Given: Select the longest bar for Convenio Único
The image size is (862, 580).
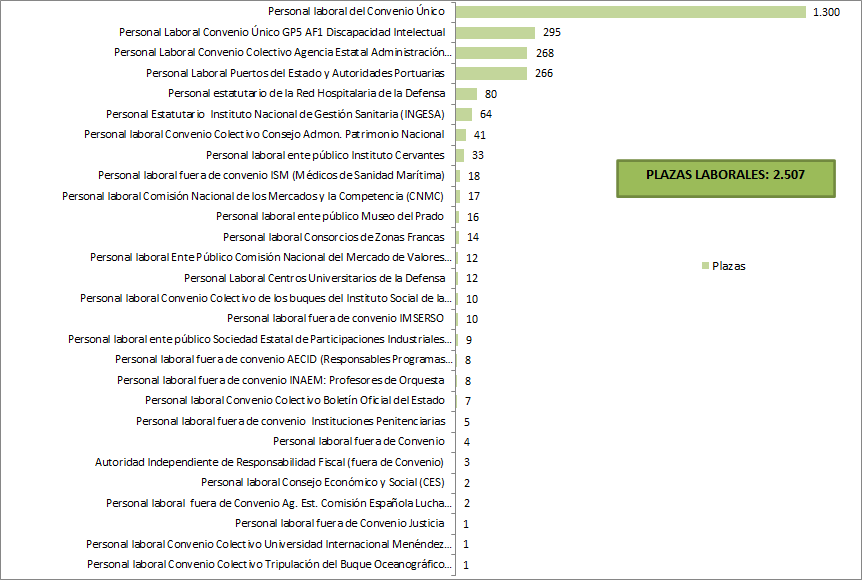Looking at the screenshot, I should click(x=630, y=11).
